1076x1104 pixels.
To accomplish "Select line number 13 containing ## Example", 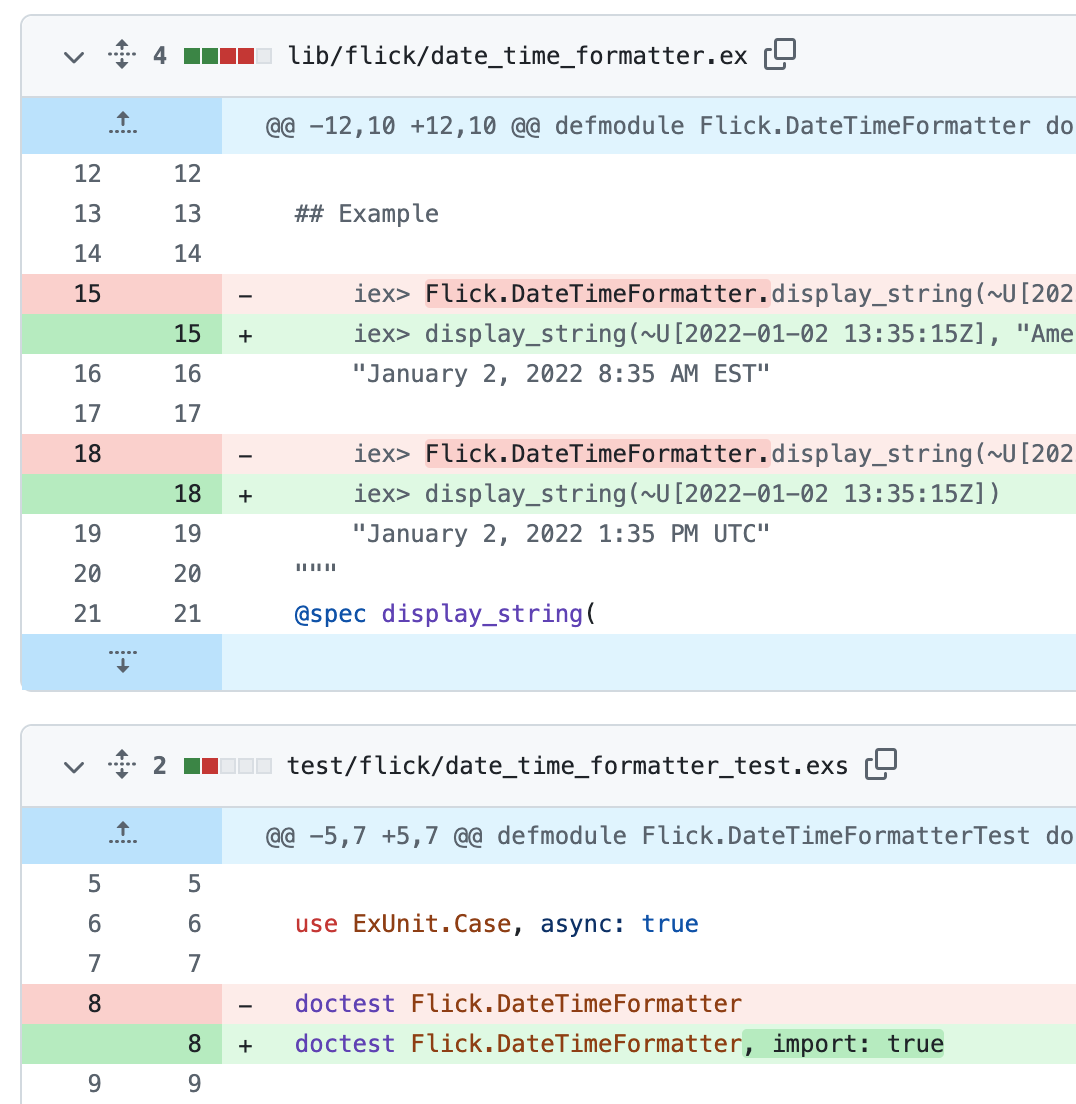I will 87,213.
